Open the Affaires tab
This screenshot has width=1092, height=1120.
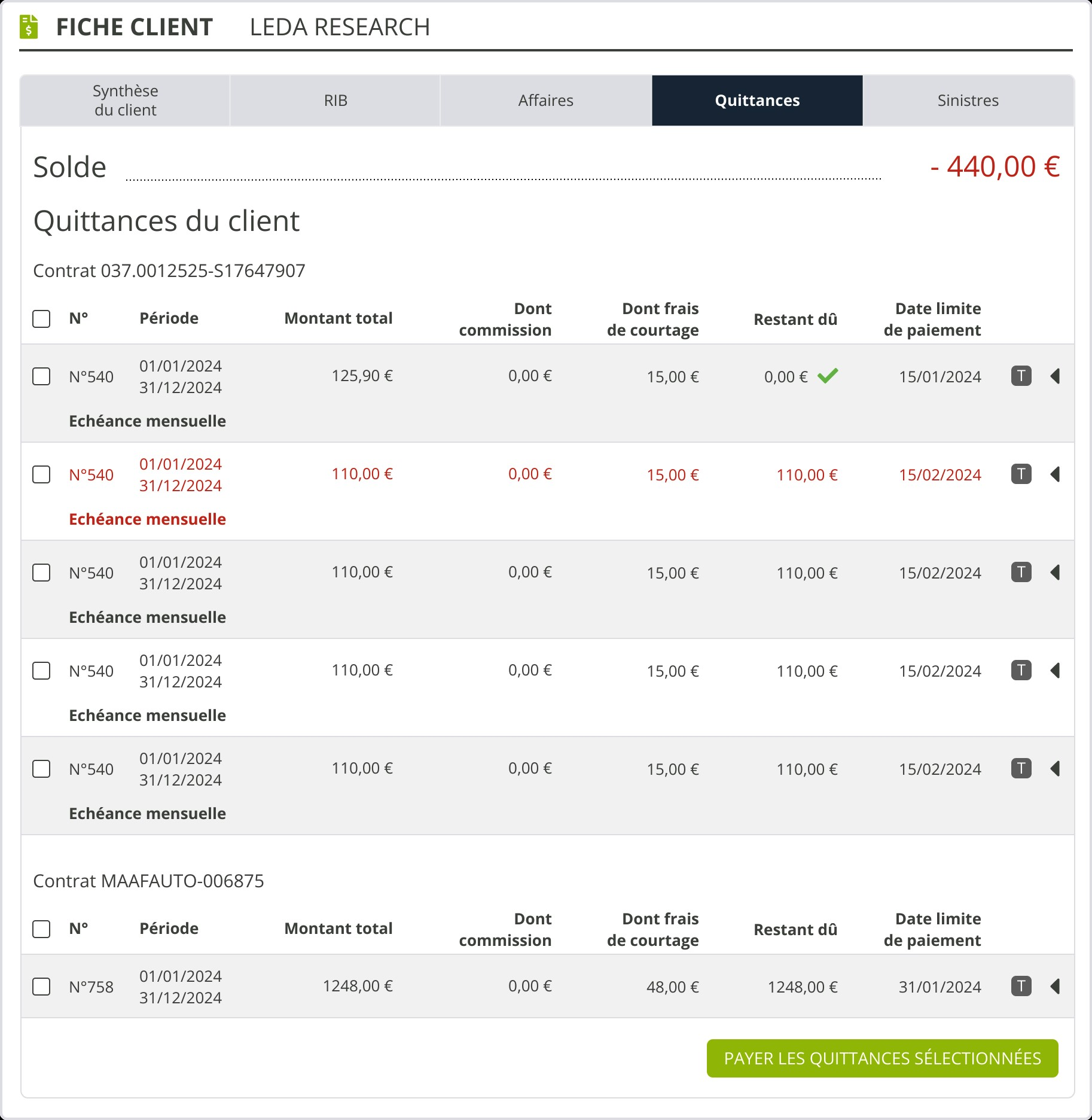(545, 101)
